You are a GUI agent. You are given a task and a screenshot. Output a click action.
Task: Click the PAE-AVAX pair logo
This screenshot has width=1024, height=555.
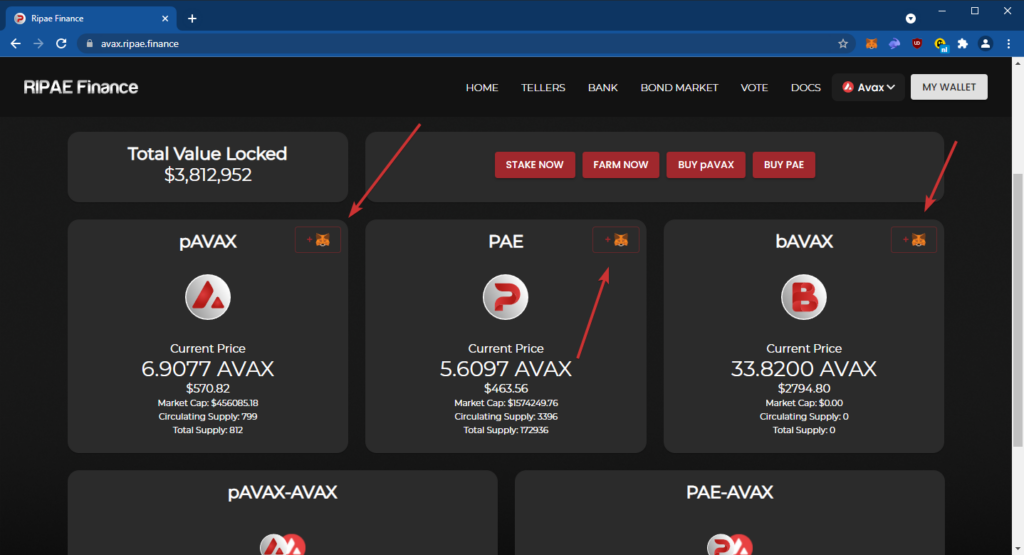coord(729,545)
